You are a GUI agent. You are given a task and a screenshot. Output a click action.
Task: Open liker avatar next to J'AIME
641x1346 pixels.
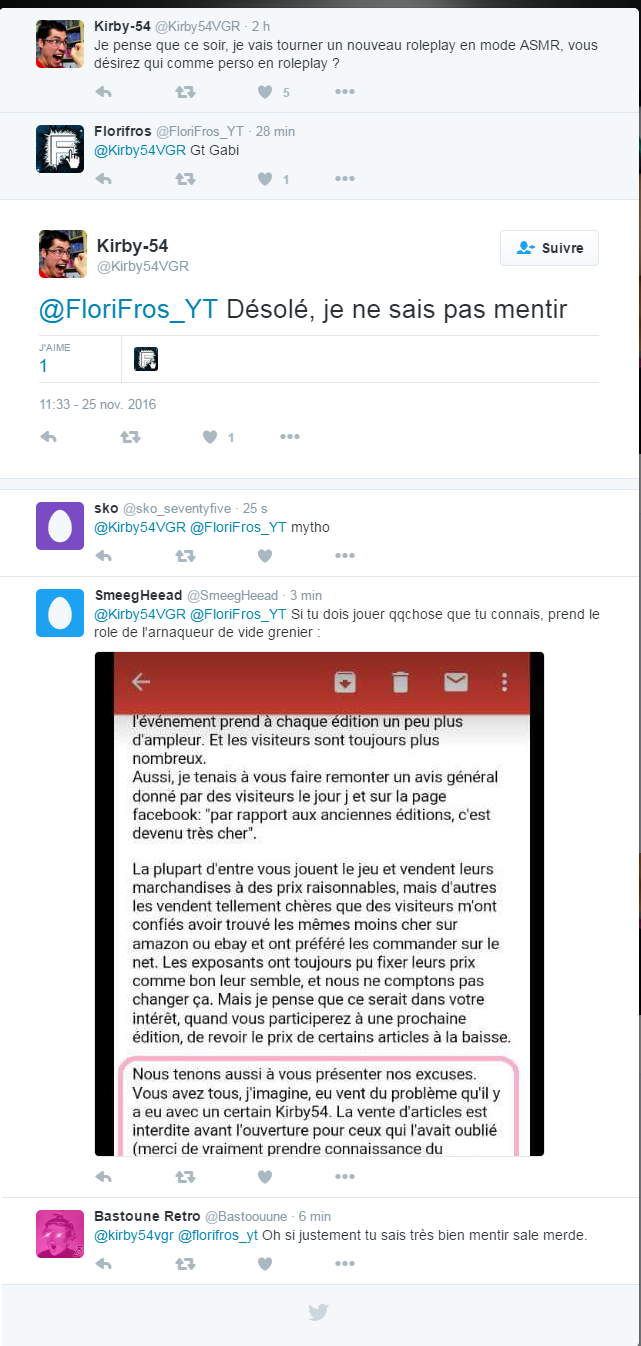click(x=146, y=359)
